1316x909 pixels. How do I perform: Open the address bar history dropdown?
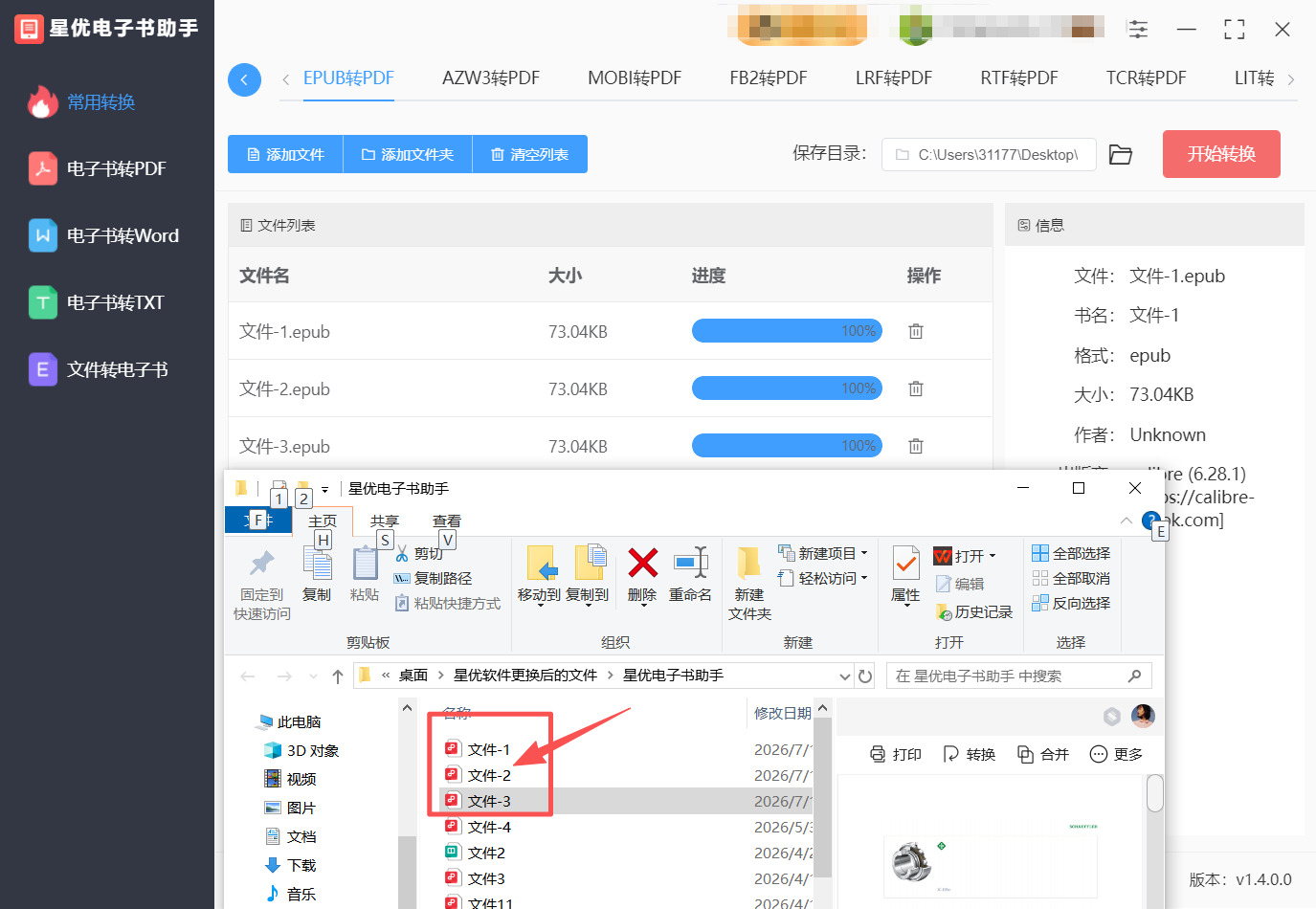845,676
